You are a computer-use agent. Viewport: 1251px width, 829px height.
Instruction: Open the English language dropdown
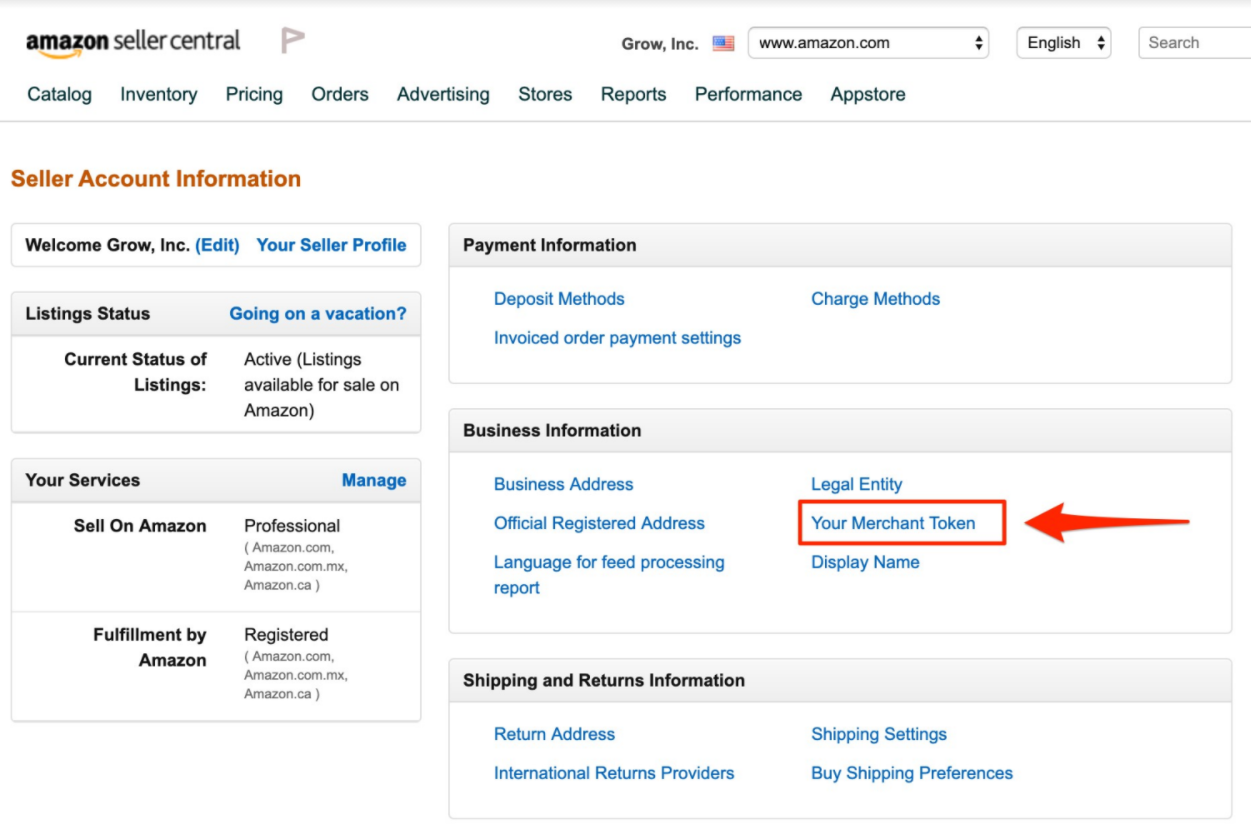point(1064,43)
